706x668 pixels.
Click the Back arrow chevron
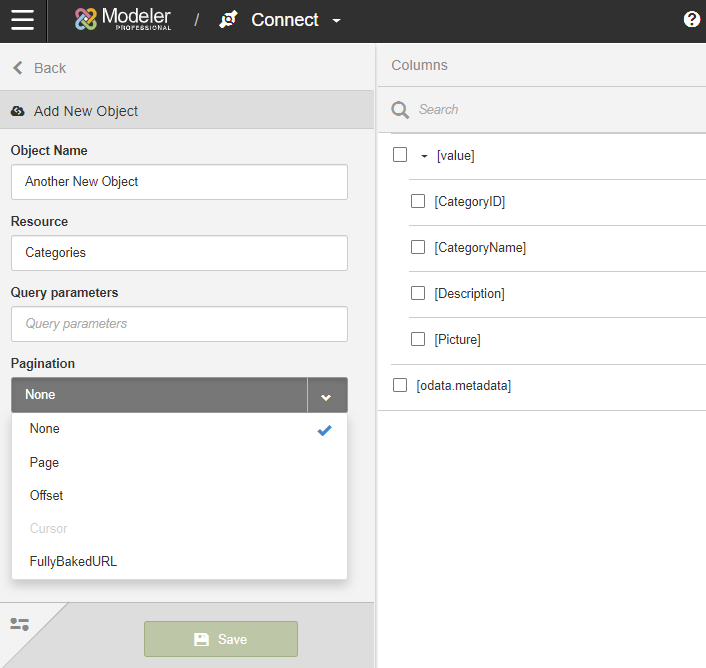point(18,68)
